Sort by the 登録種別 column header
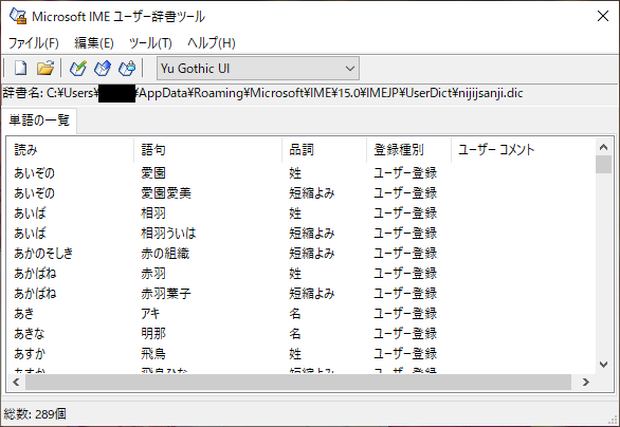This screenshot has height=427, width=620. click(x=409, y=150)
